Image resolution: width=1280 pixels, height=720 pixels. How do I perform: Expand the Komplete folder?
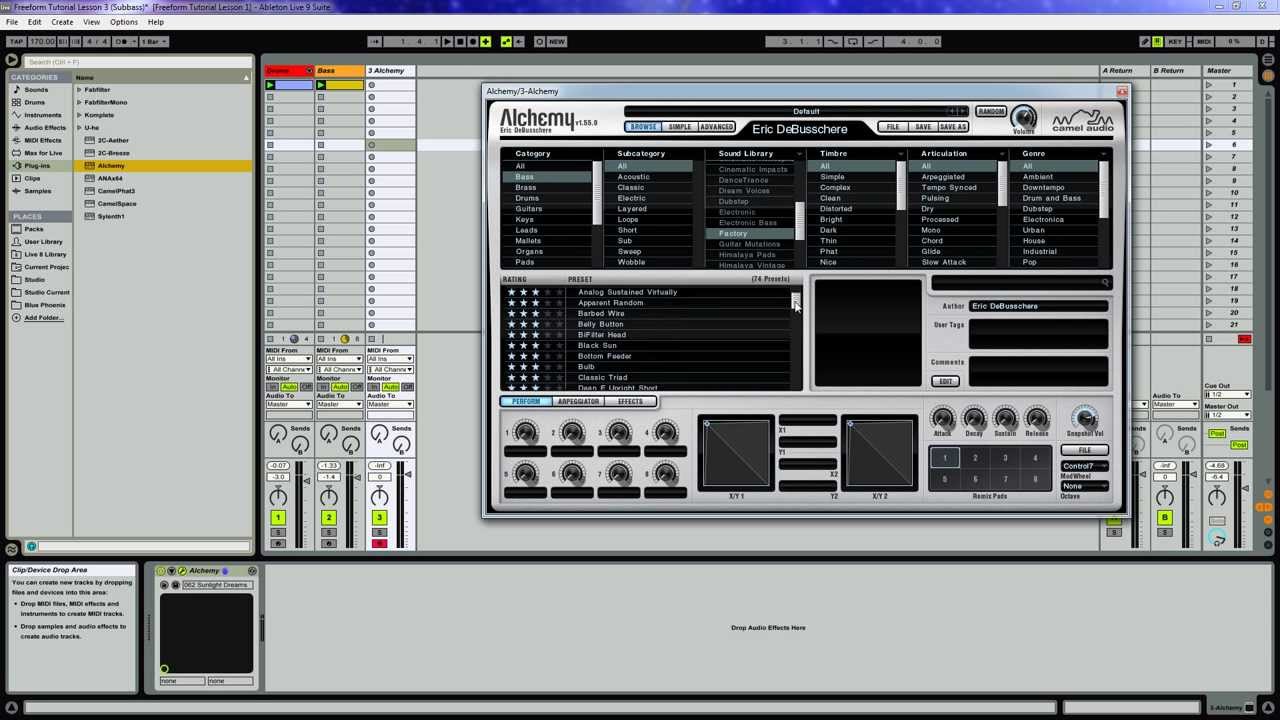click(x=79, y=115)
